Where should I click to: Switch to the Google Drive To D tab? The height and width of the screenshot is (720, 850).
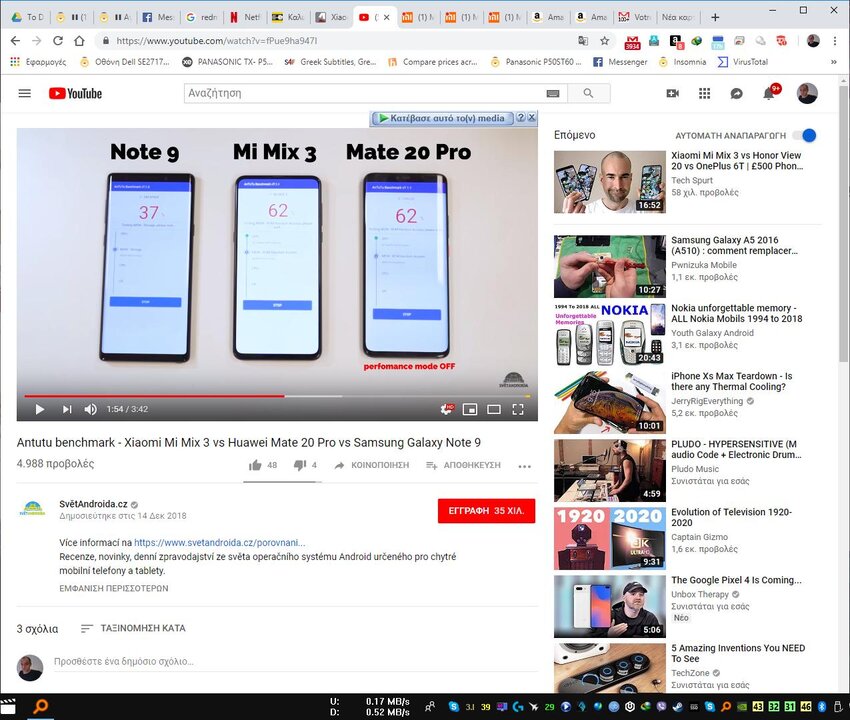click(28, 17)
